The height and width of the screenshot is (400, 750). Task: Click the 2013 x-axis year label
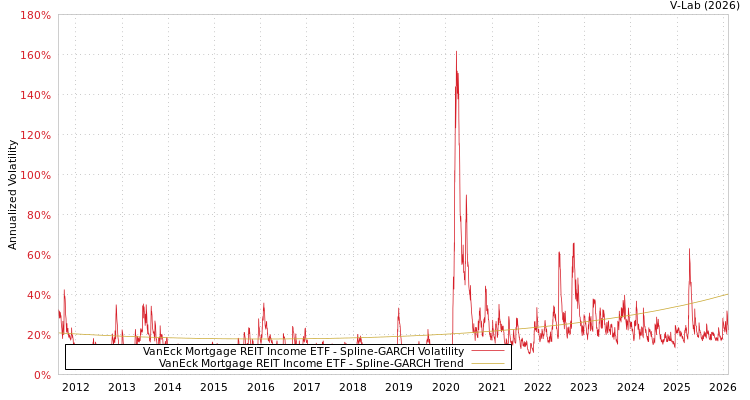[x=121, y=387]
